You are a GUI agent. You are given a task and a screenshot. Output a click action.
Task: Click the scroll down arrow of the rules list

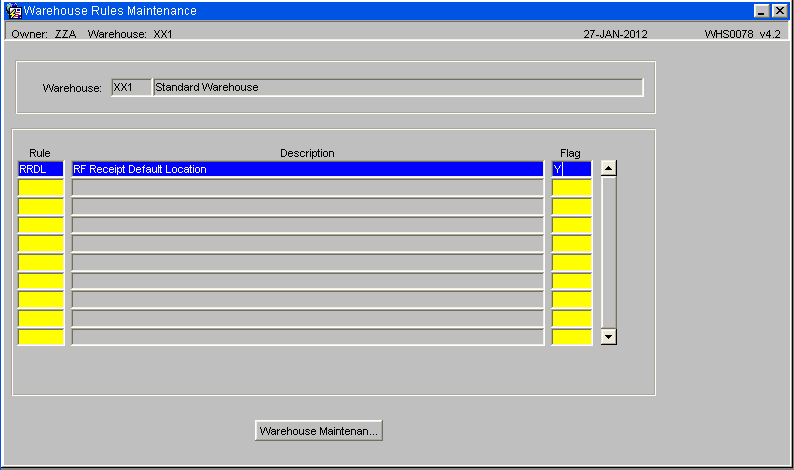click(608, 337)
